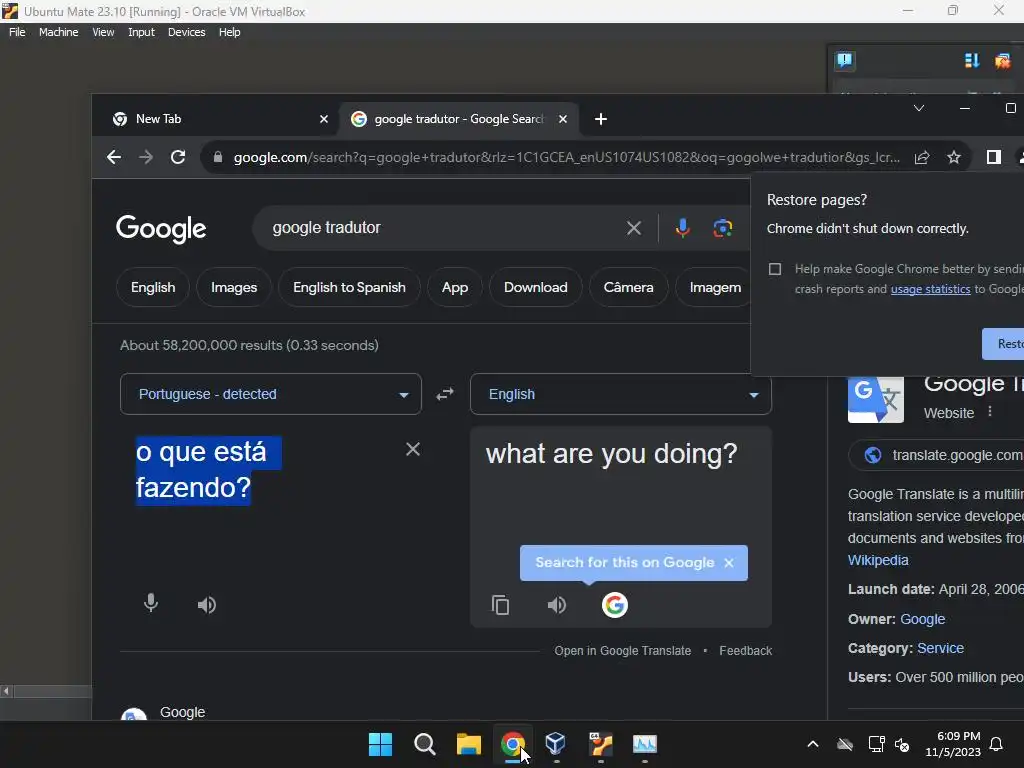Viewport: 1024px width, 768px height.
Task: Open target language English dropdown
Action: coord(620,394)
